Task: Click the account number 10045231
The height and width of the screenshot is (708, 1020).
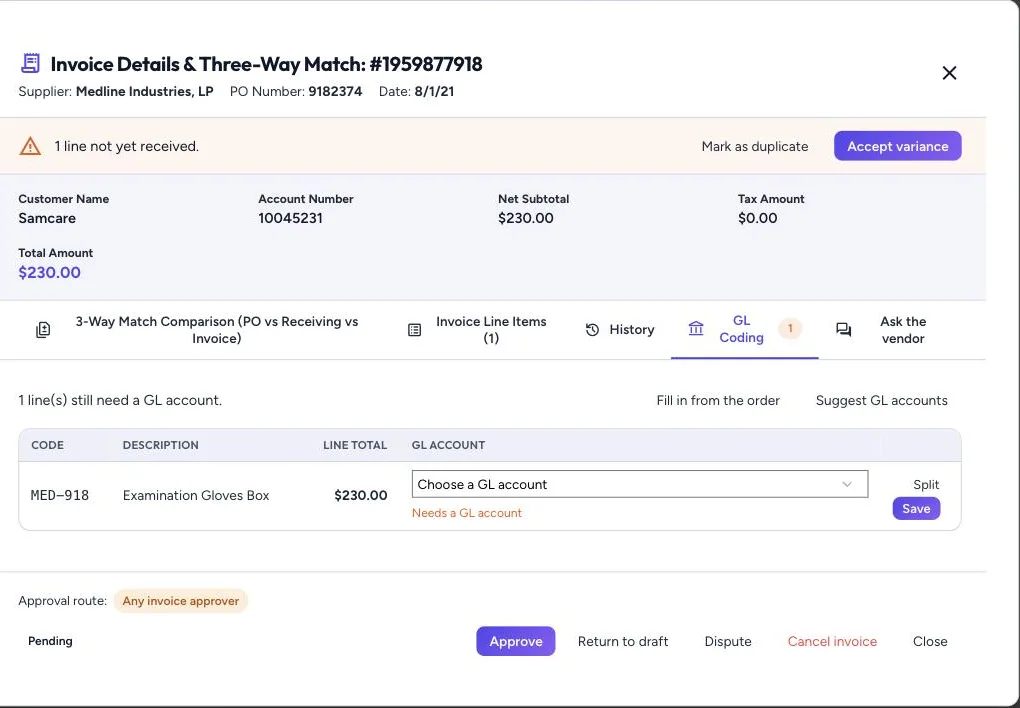Action: pyautogui.click(x=290, y=218)
